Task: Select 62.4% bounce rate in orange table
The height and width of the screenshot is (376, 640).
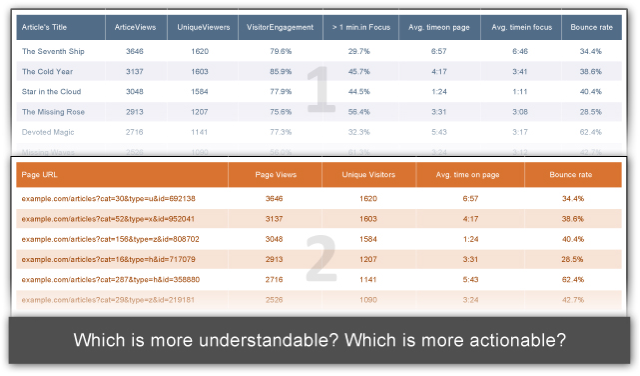Action: click(x=573, y=280)
